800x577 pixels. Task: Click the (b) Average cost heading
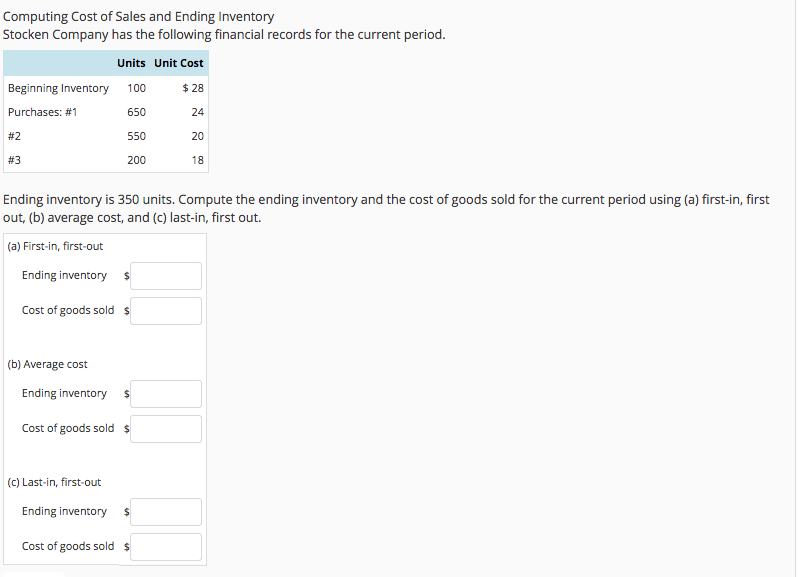(46, 364)
